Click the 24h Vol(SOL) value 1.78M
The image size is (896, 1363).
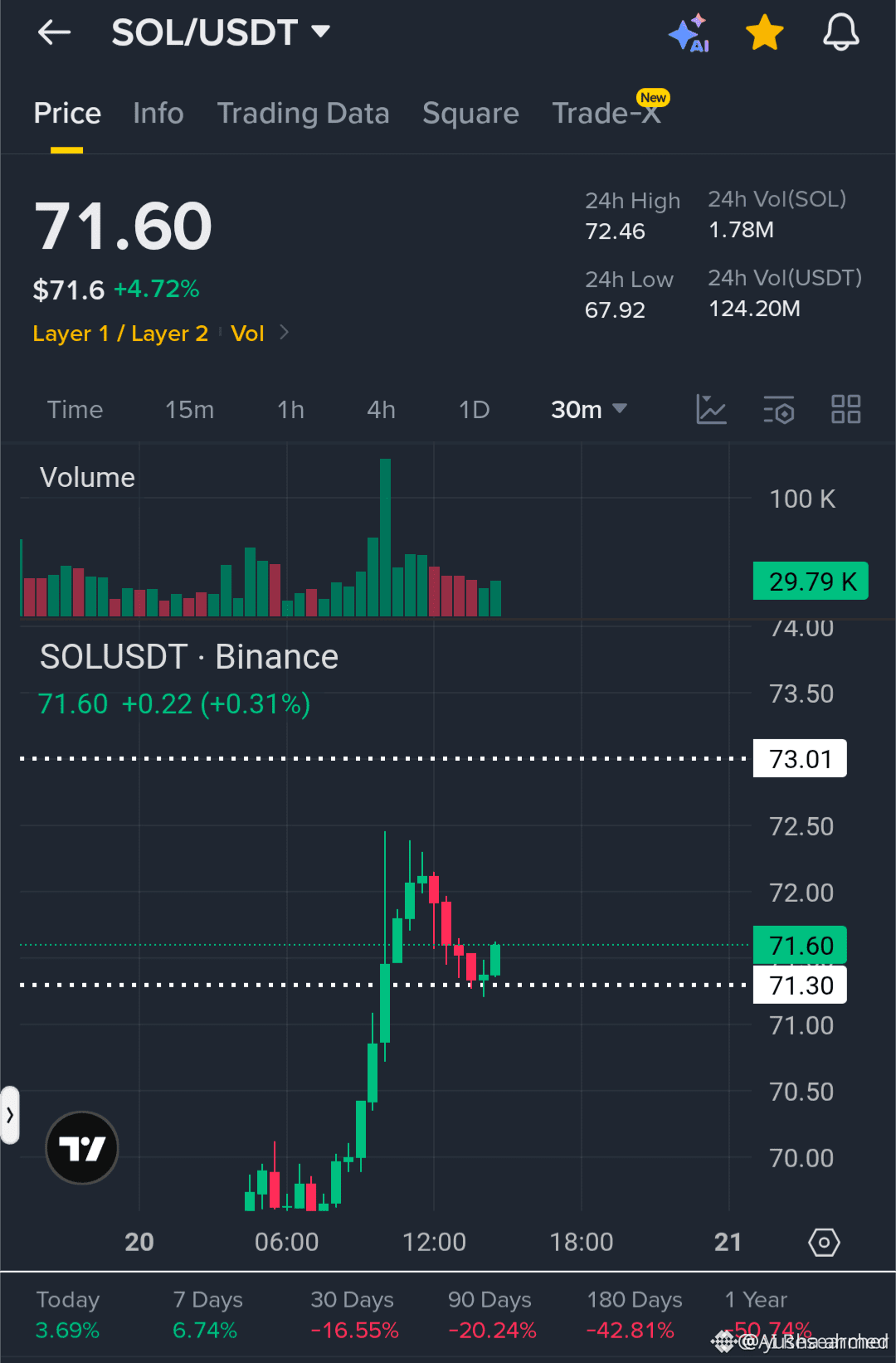tap(741, 230)
